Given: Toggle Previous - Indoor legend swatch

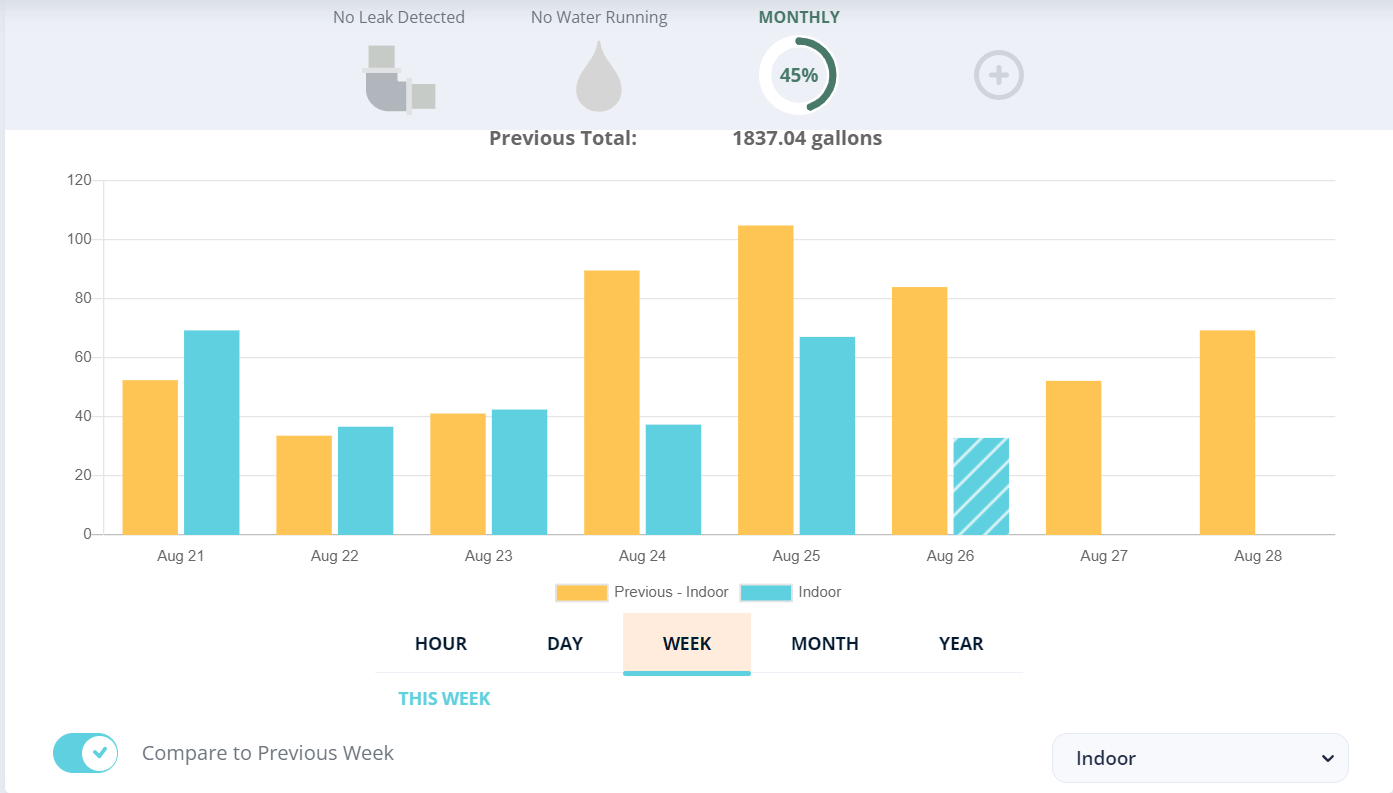Looking at the screenshot, I should (581, 592).
